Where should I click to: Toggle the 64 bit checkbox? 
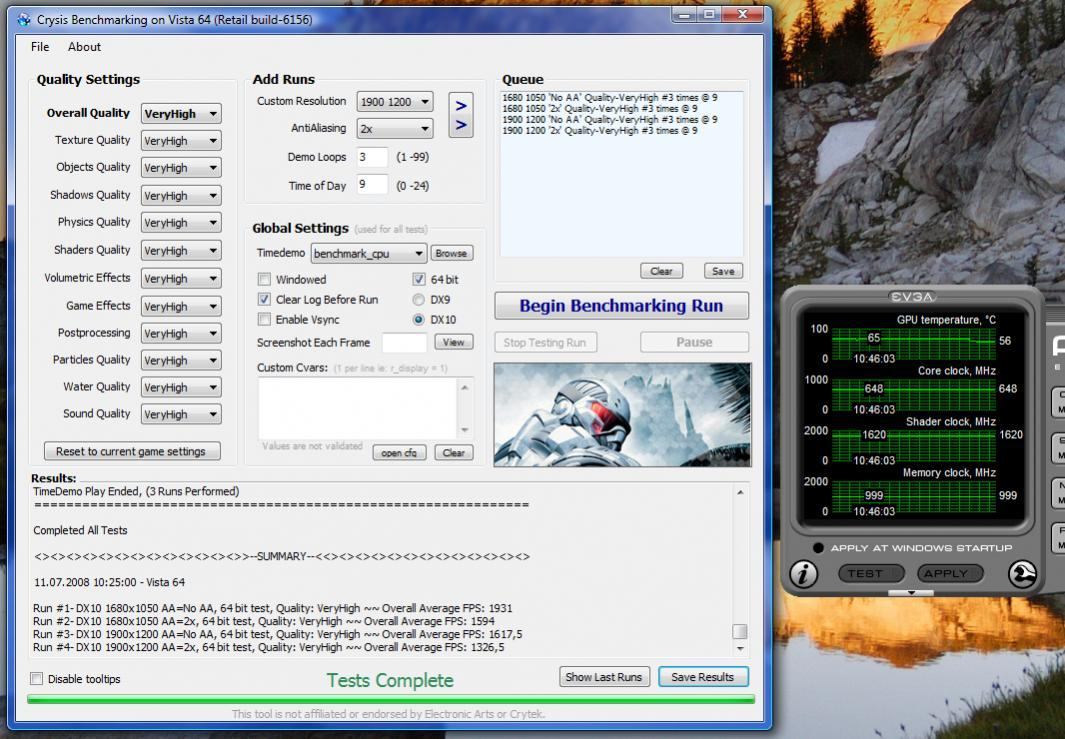click(x=419, y=279)
